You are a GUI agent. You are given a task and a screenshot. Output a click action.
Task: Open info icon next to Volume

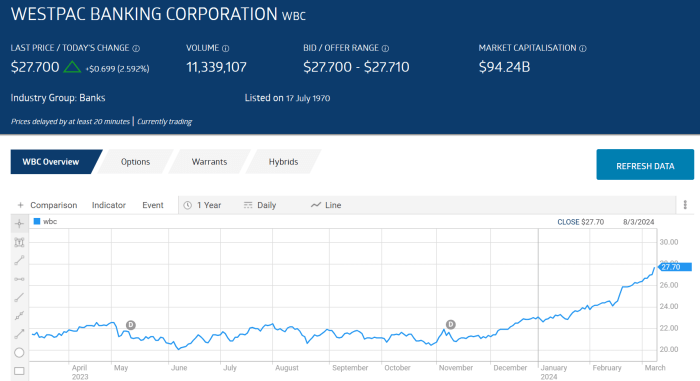pos(225,48)
